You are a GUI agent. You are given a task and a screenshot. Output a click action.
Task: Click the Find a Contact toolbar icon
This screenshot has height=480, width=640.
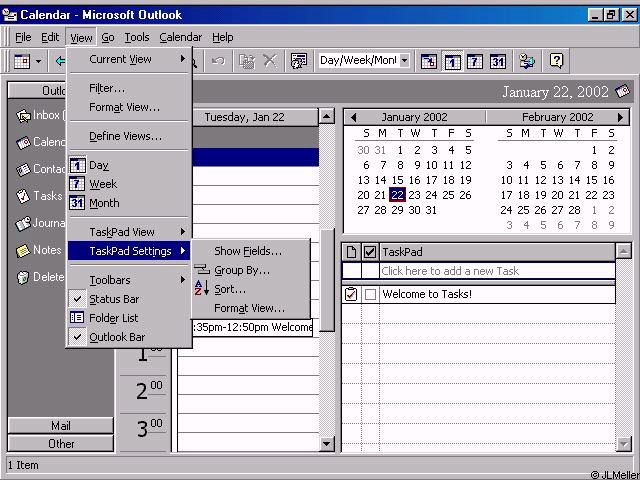coord(527,61)
